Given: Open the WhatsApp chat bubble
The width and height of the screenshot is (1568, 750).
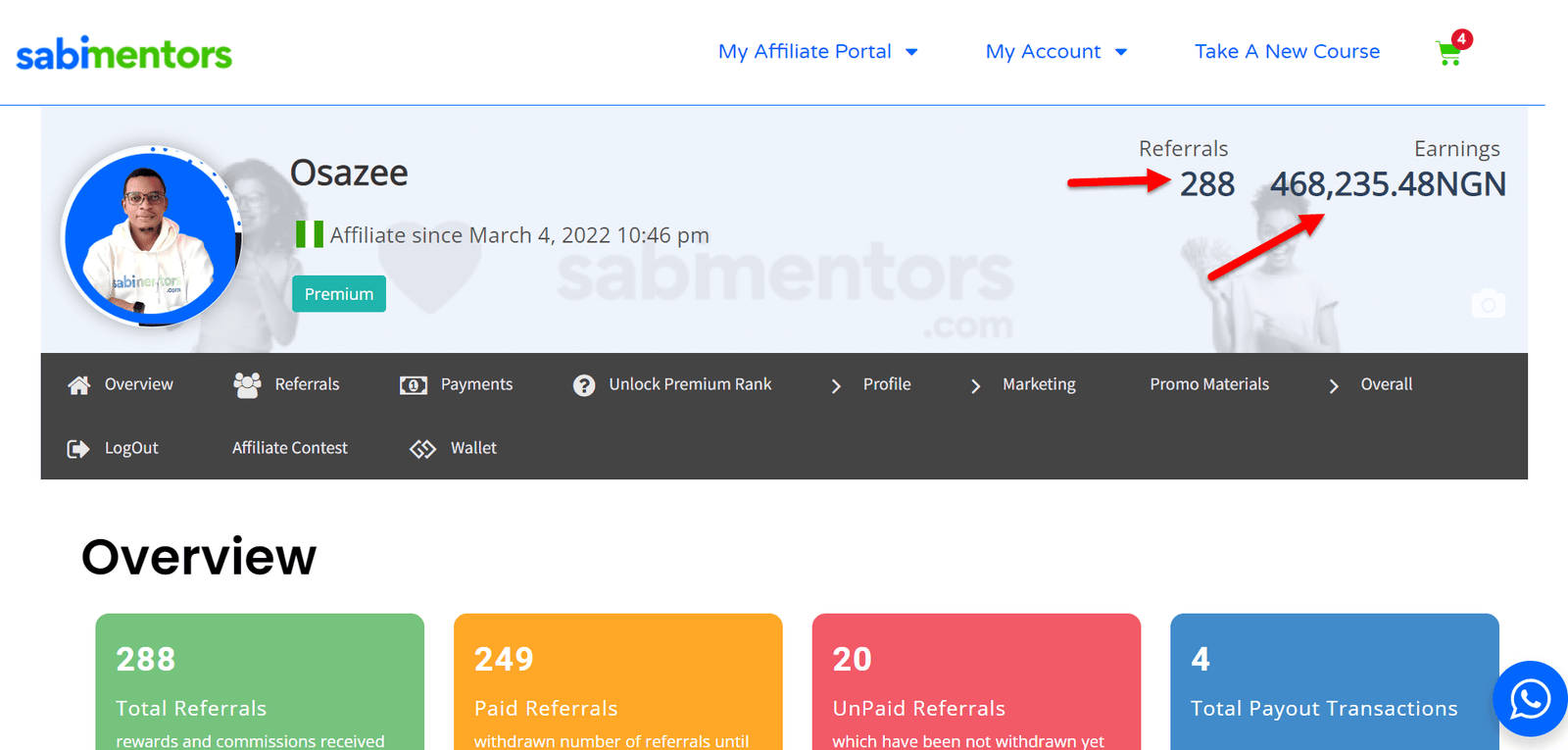Looking at the screenshot, I should 1530,699.
